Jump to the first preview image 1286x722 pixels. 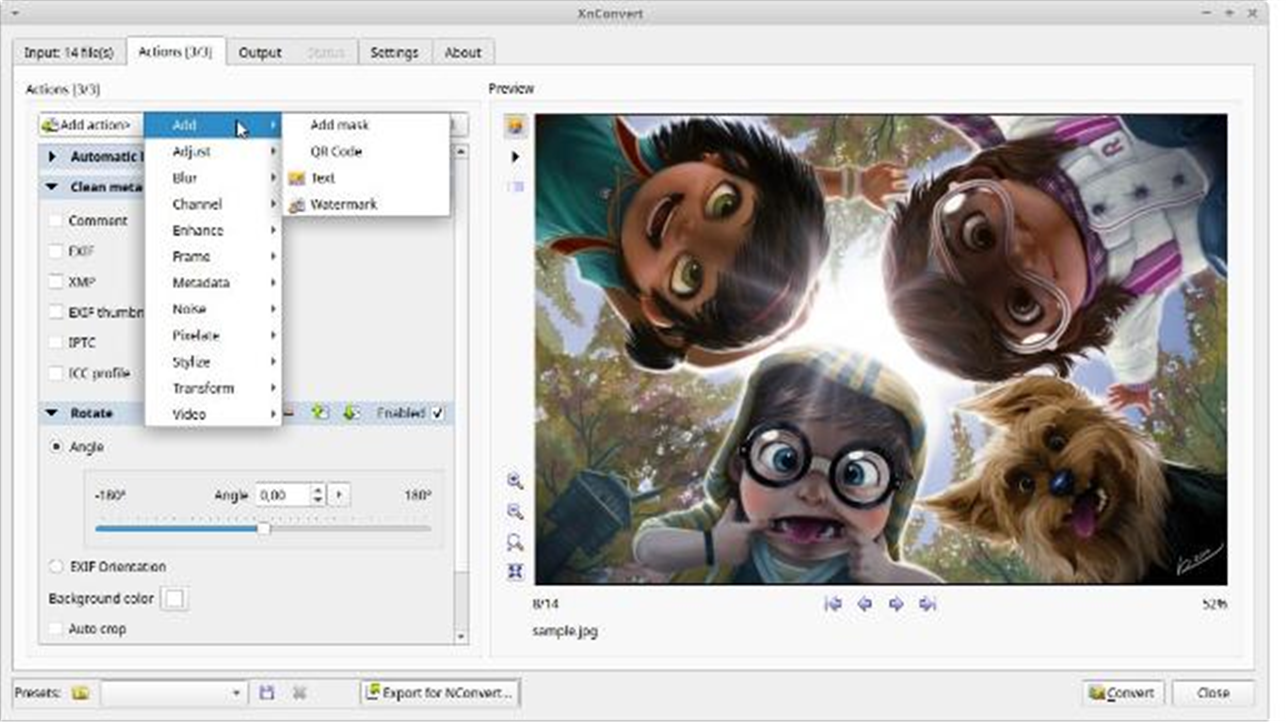point(832,604)
